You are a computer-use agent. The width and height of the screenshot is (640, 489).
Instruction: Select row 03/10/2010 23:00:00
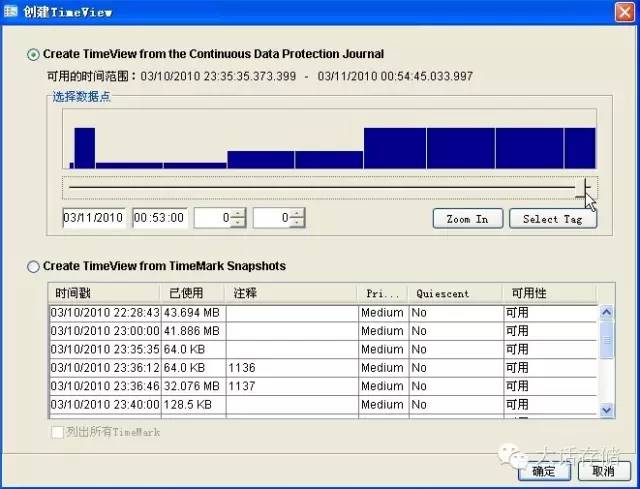tap(323, 331)
